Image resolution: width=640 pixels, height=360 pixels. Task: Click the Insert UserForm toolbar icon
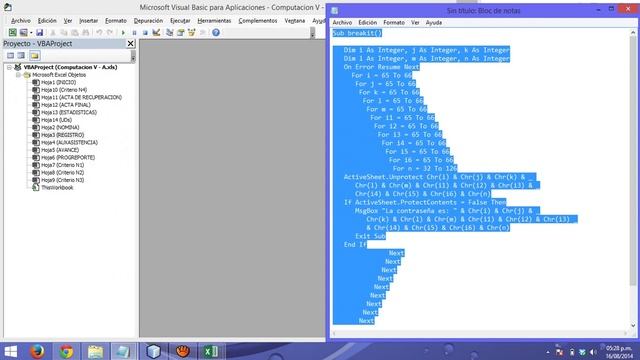coord(23,32)
